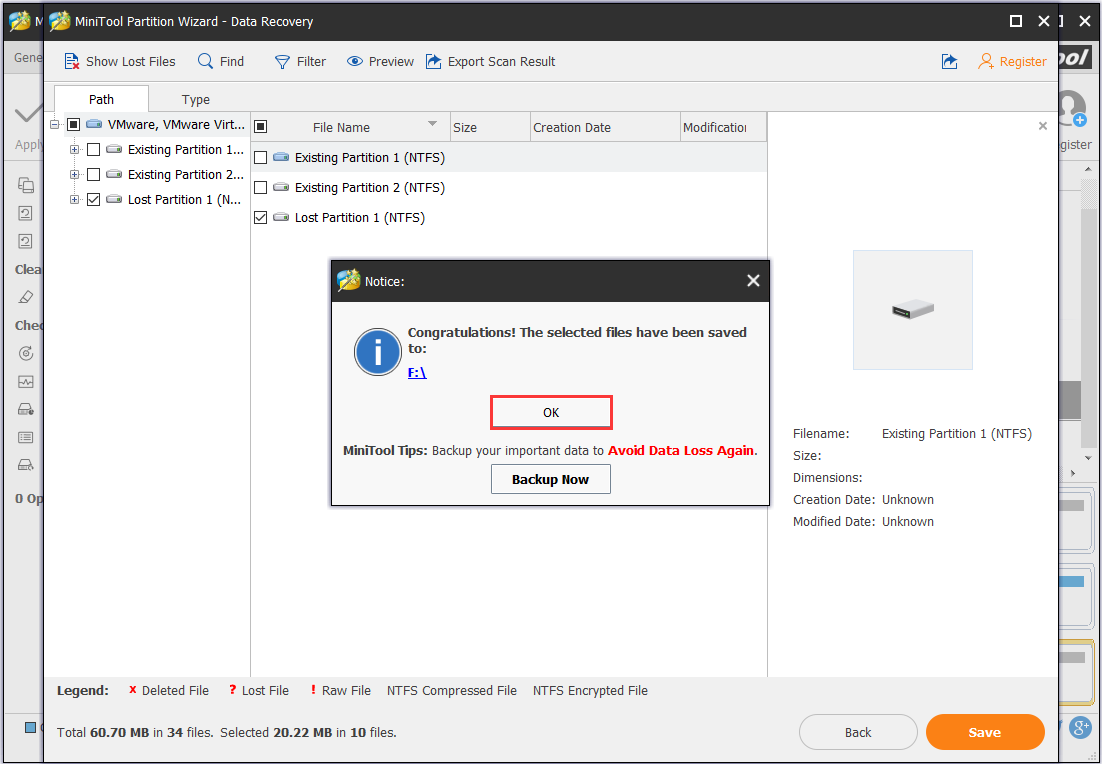
Task: Expand Existing Partition 2 tree node
Action: pyautogui.click(x=74, y=174)
